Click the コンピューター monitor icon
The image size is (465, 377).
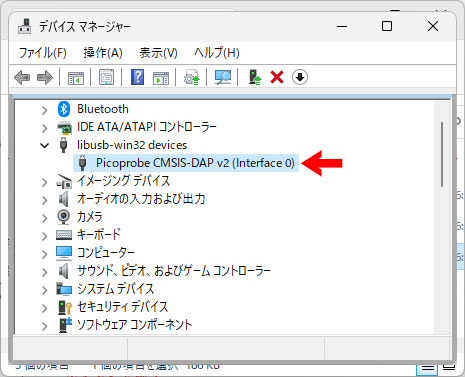(x=64, y=253)
